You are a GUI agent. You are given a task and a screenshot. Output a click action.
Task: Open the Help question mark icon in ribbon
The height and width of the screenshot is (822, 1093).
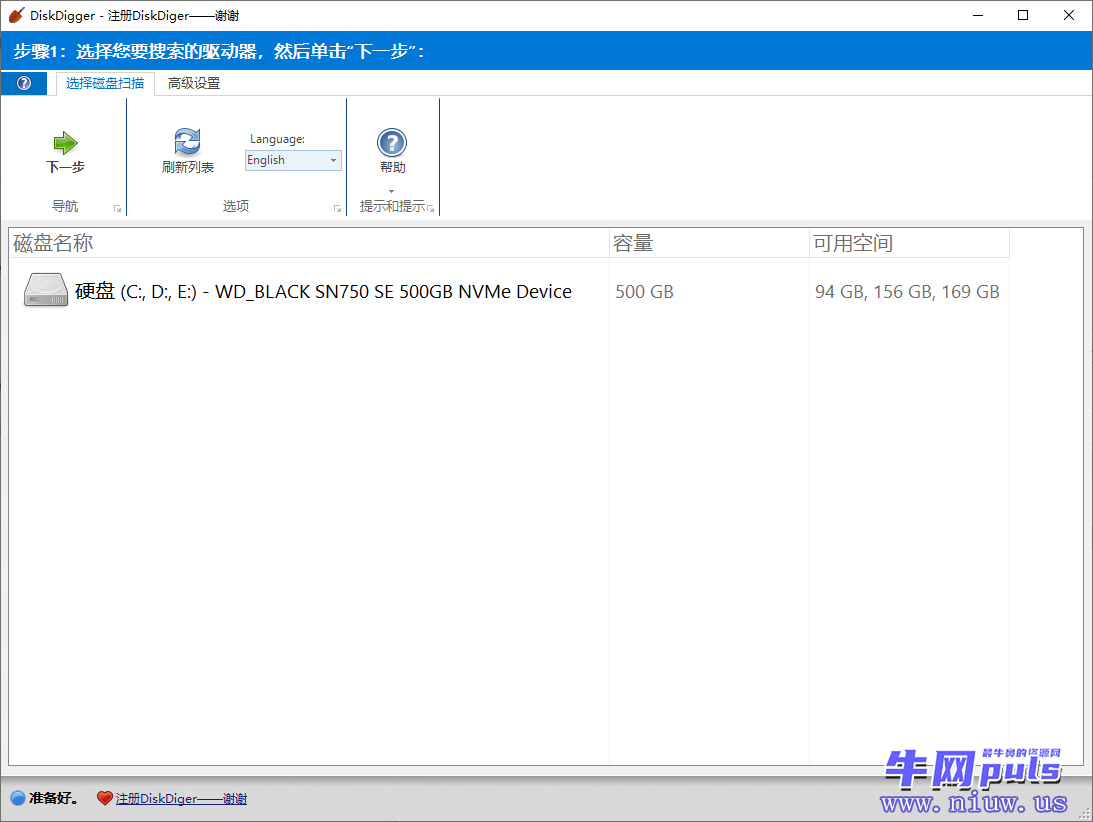(392, 143)
